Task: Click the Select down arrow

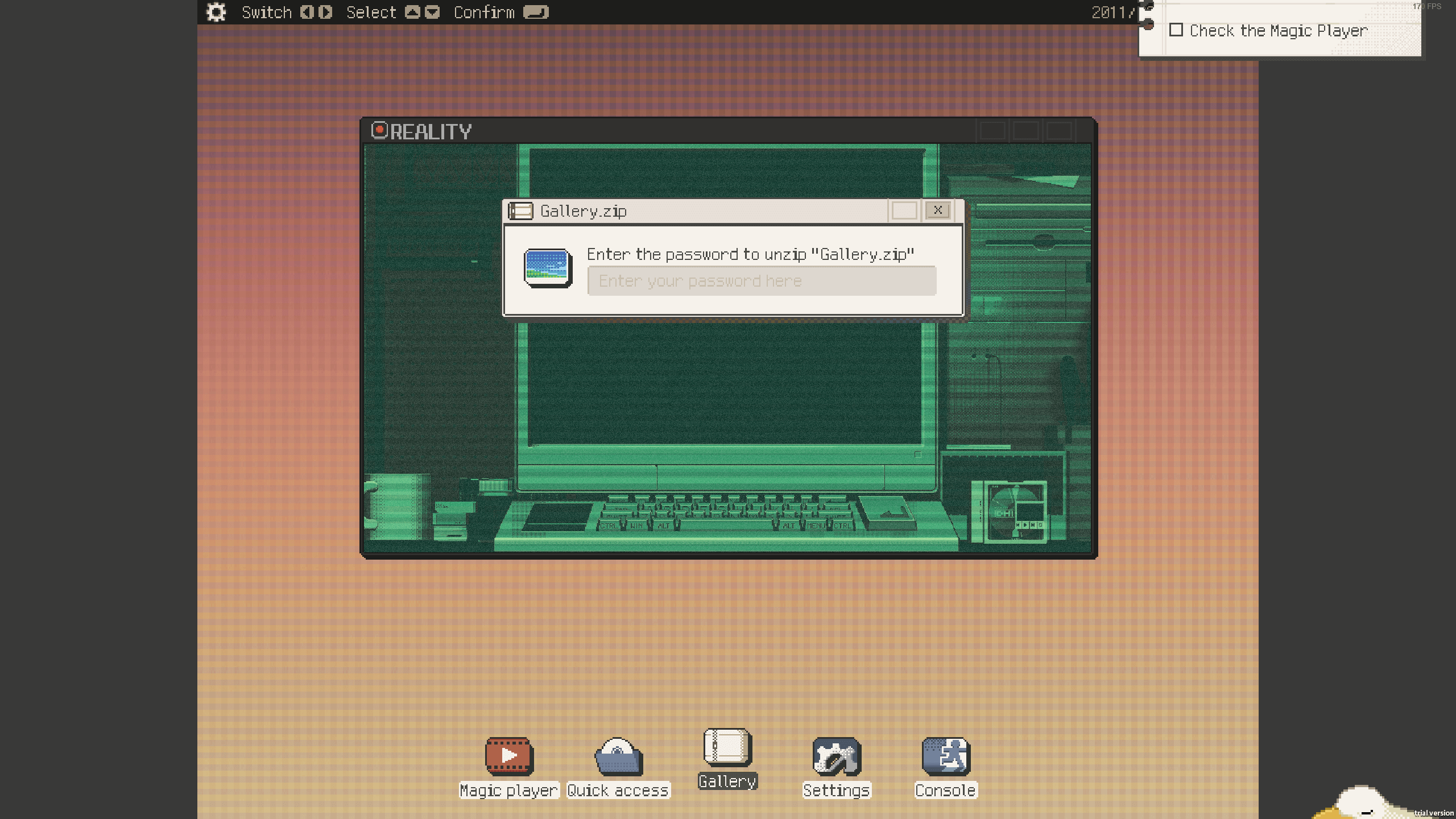Action: point(432,12)
